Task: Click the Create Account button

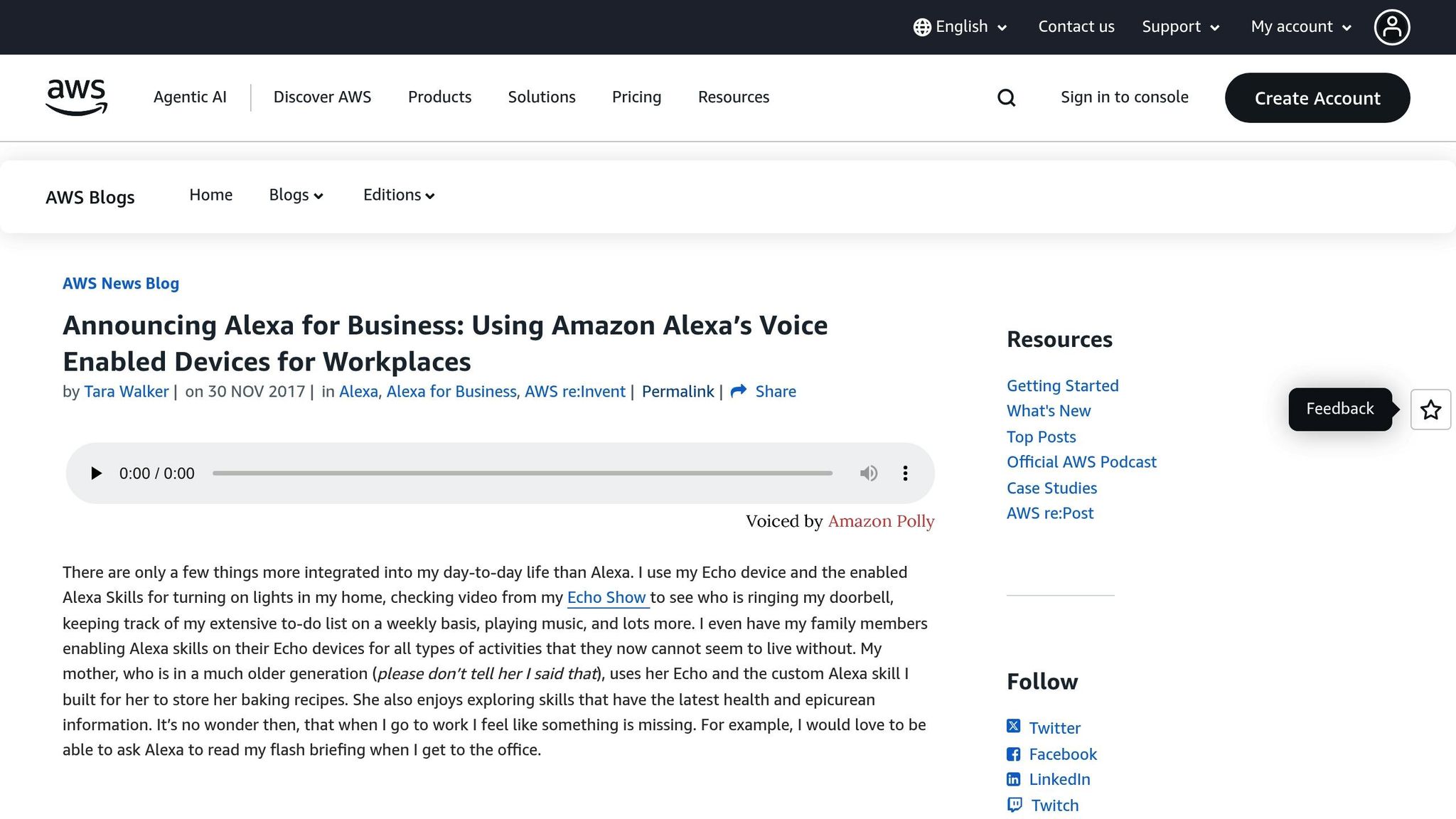Action: (1317, 97)
